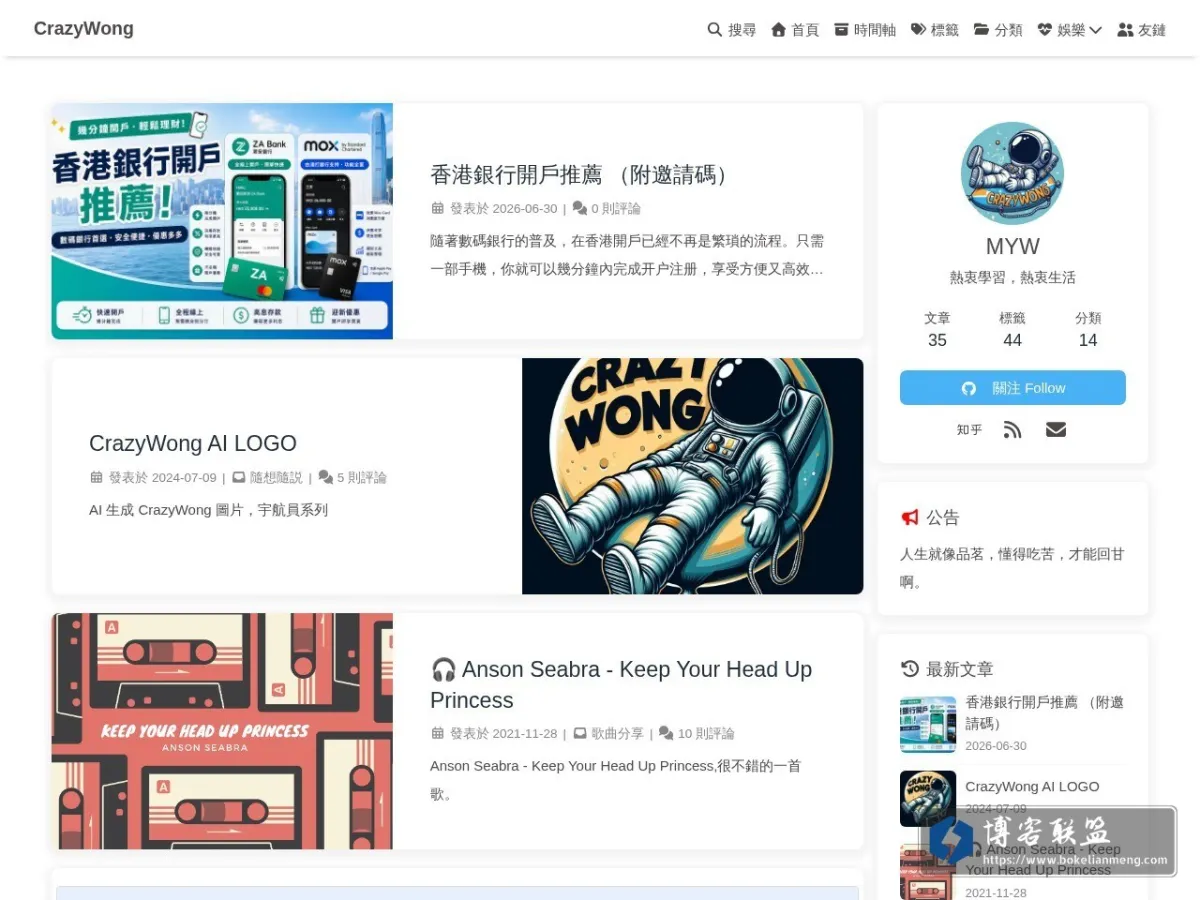Click the CrazyWong site title

[x=84, y=28]
